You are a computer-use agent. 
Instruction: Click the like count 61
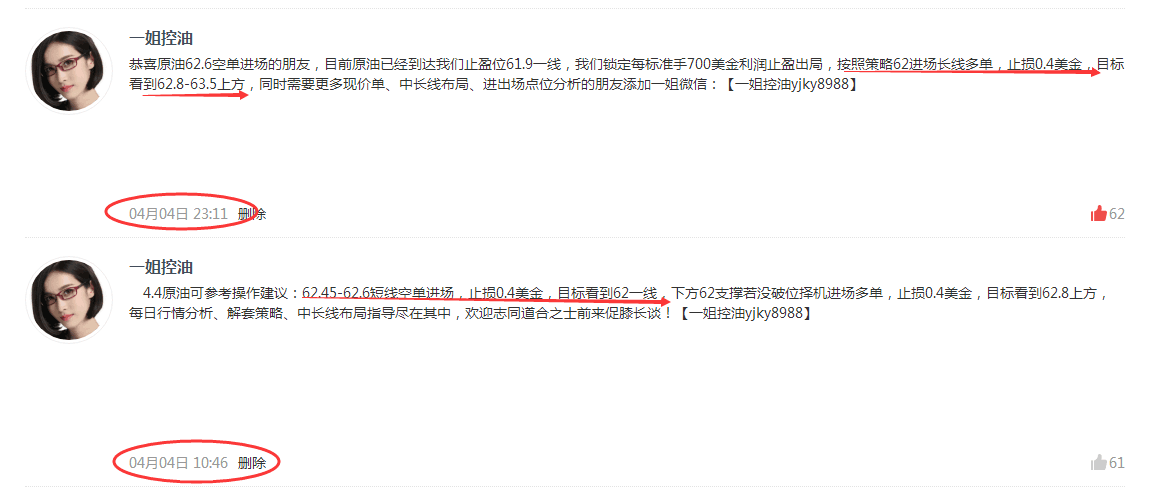[1117, 463]
